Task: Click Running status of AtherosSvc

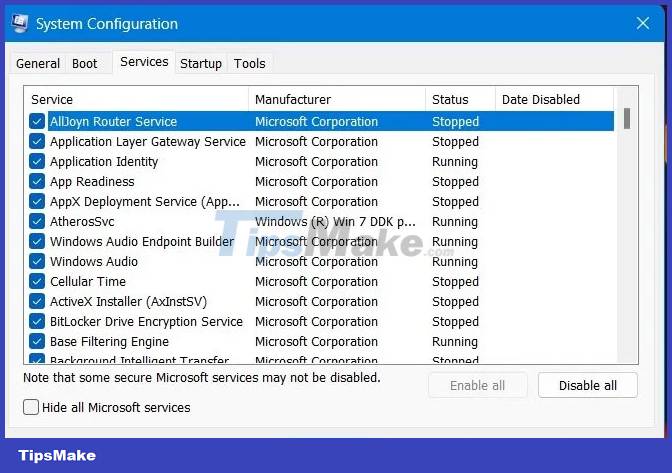Action: (455, 222)
